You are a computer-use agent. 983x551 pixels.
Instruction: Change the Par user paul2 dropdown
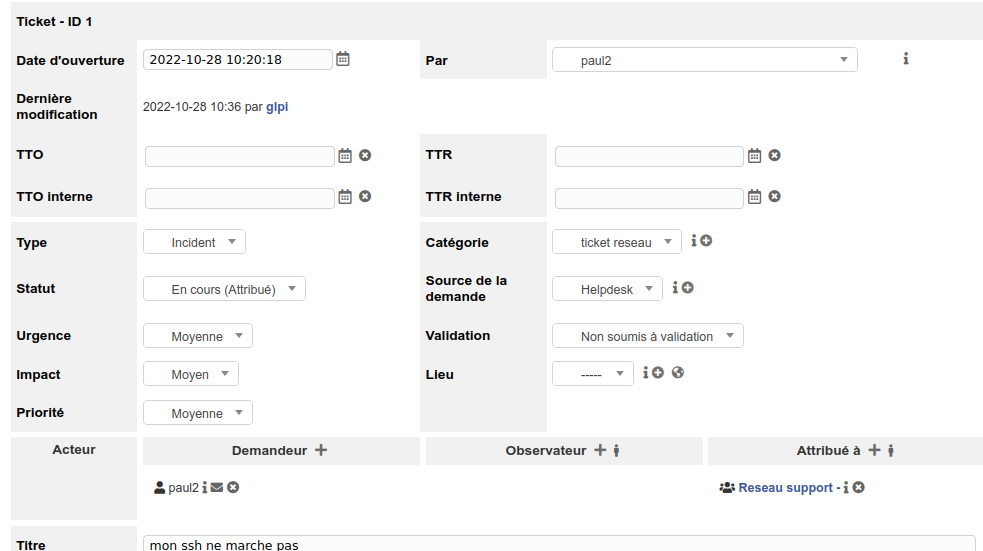coord(705,60)
